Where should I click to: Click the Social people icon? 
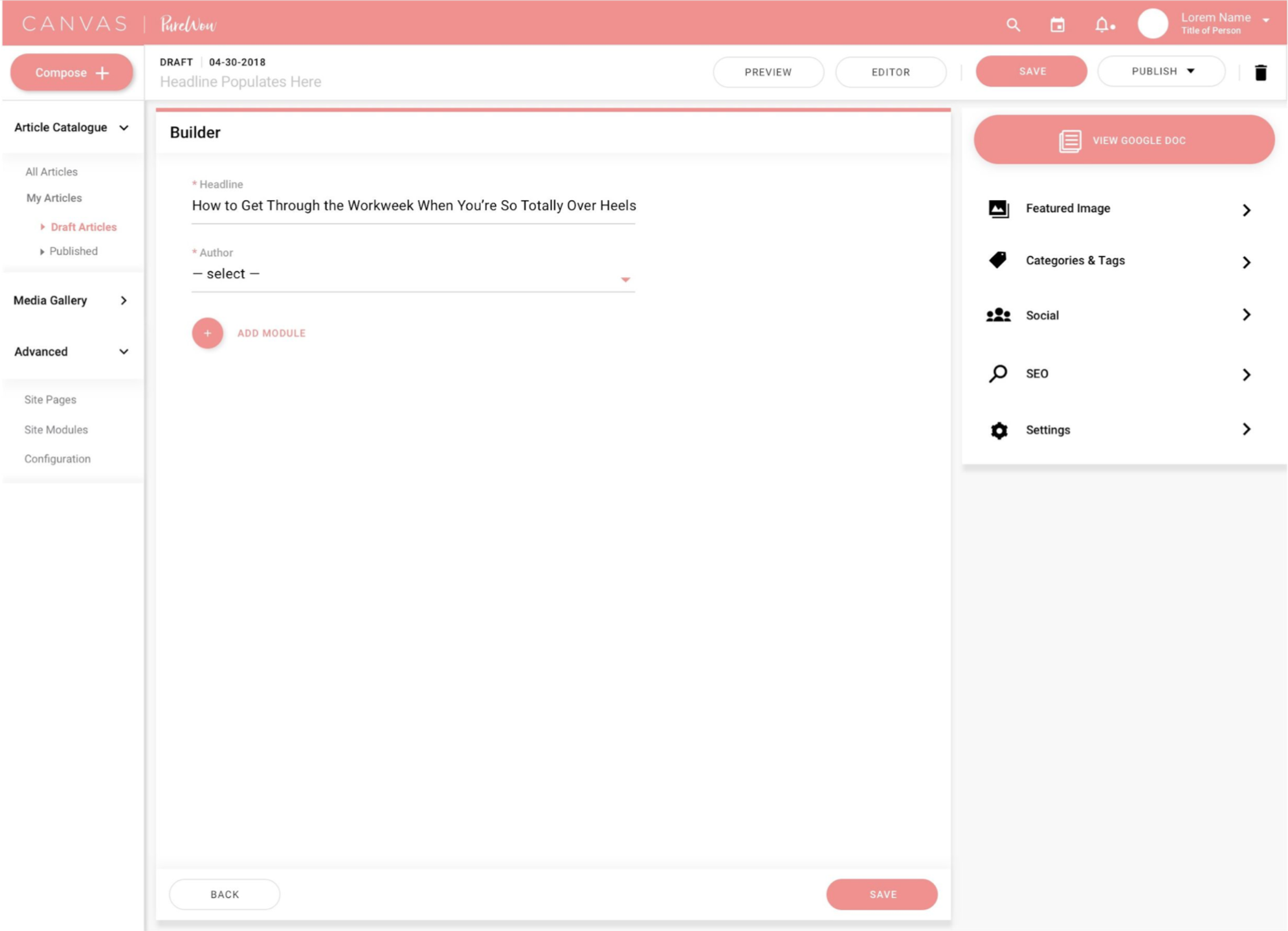click(x=998, y=315)
